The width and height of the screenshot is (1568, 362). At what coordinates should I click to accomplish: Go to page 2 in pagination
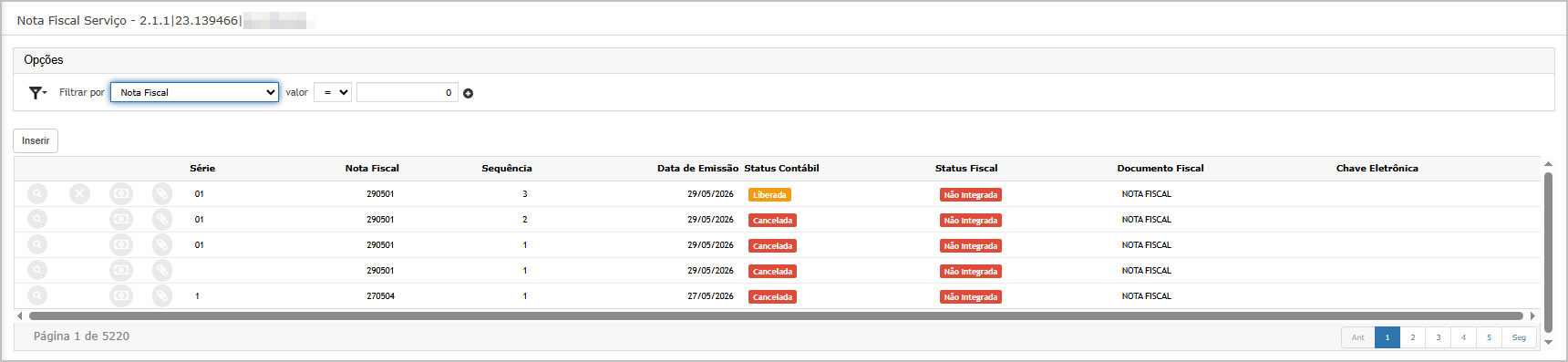point(1413,337)
